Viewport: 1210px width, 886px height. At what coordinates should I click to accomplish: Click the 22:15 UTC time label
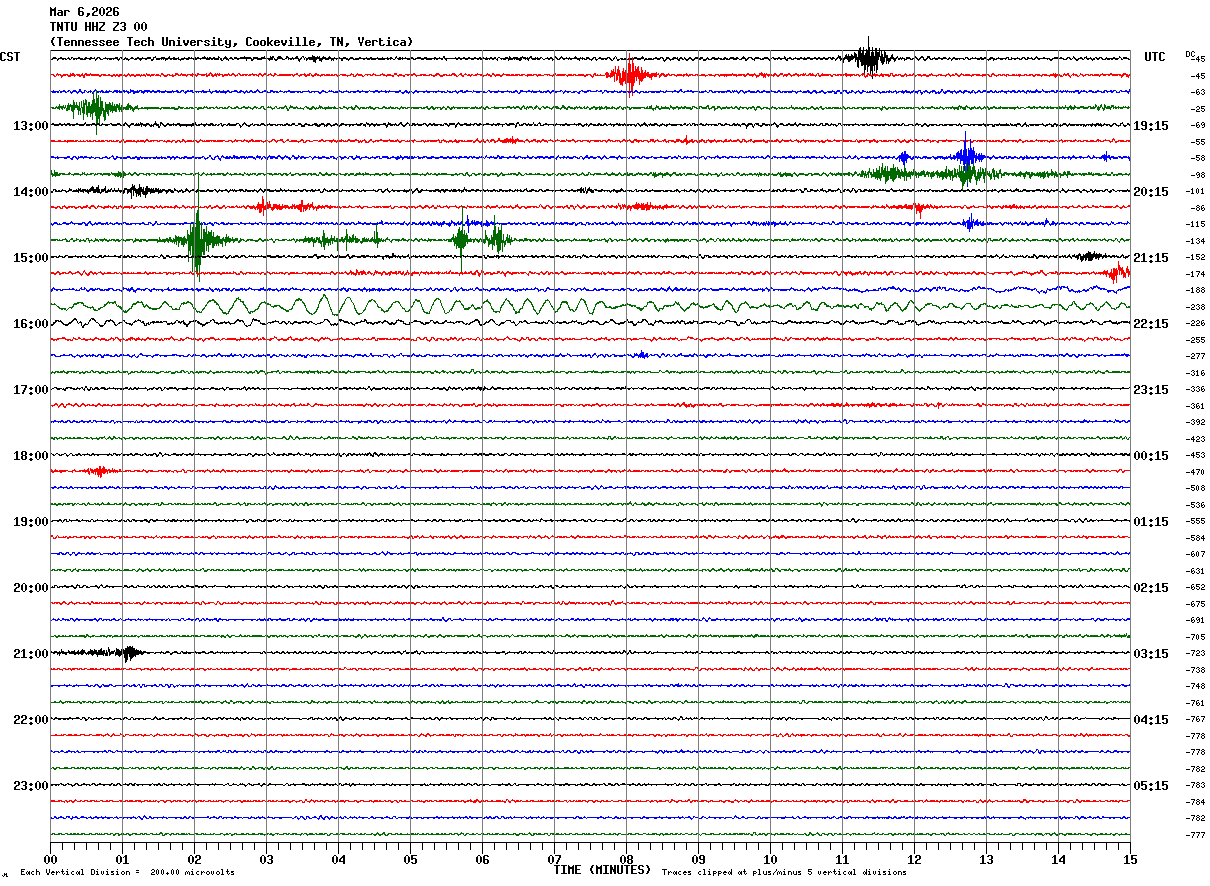pos(1151,324)
